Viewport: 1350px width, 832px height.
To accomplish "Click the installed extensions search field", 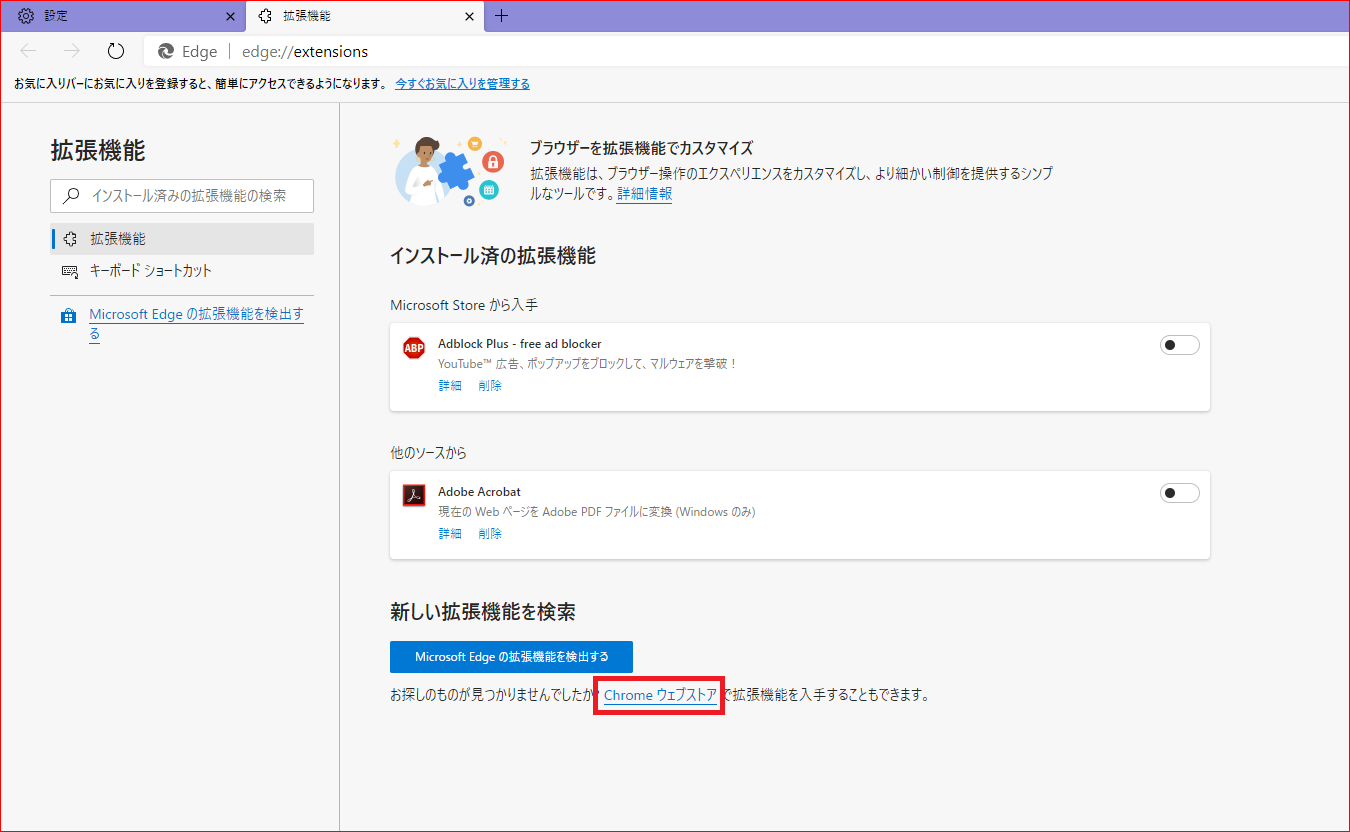I will pos(182,196).
